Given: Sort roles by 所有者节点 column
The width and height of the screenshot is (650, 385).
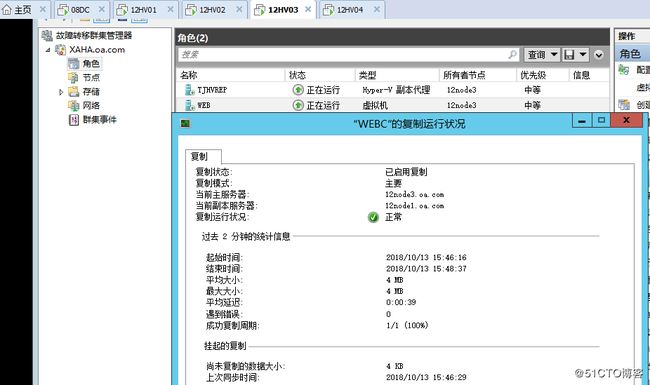Looking at the screenshot, I should coord(478,75).
